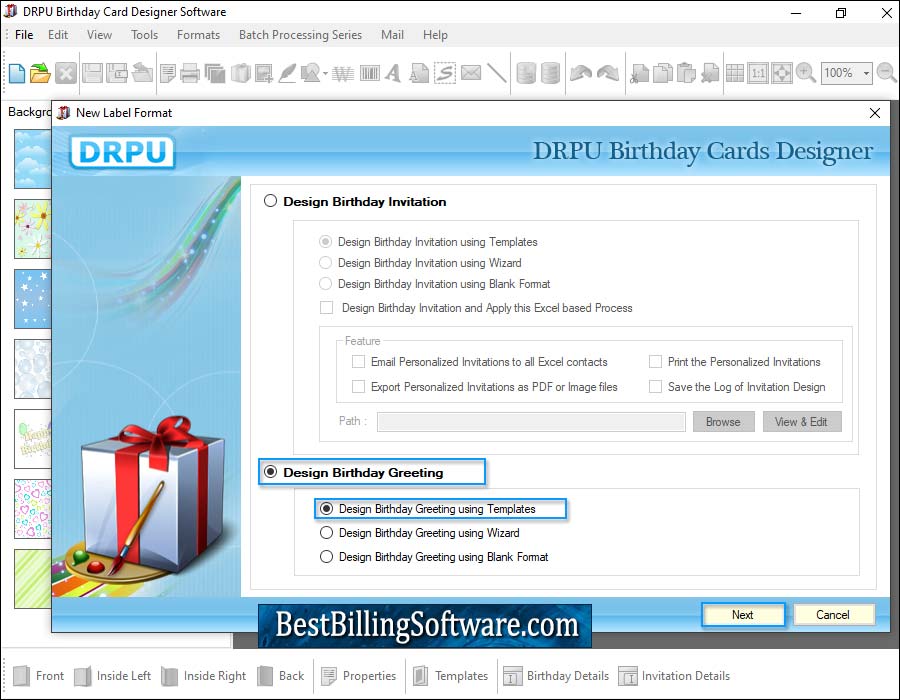Tick the Apply this Excel based Process checkbox
Image resolution: width=900 pixels, height=700 pixels.
(327, 308)
